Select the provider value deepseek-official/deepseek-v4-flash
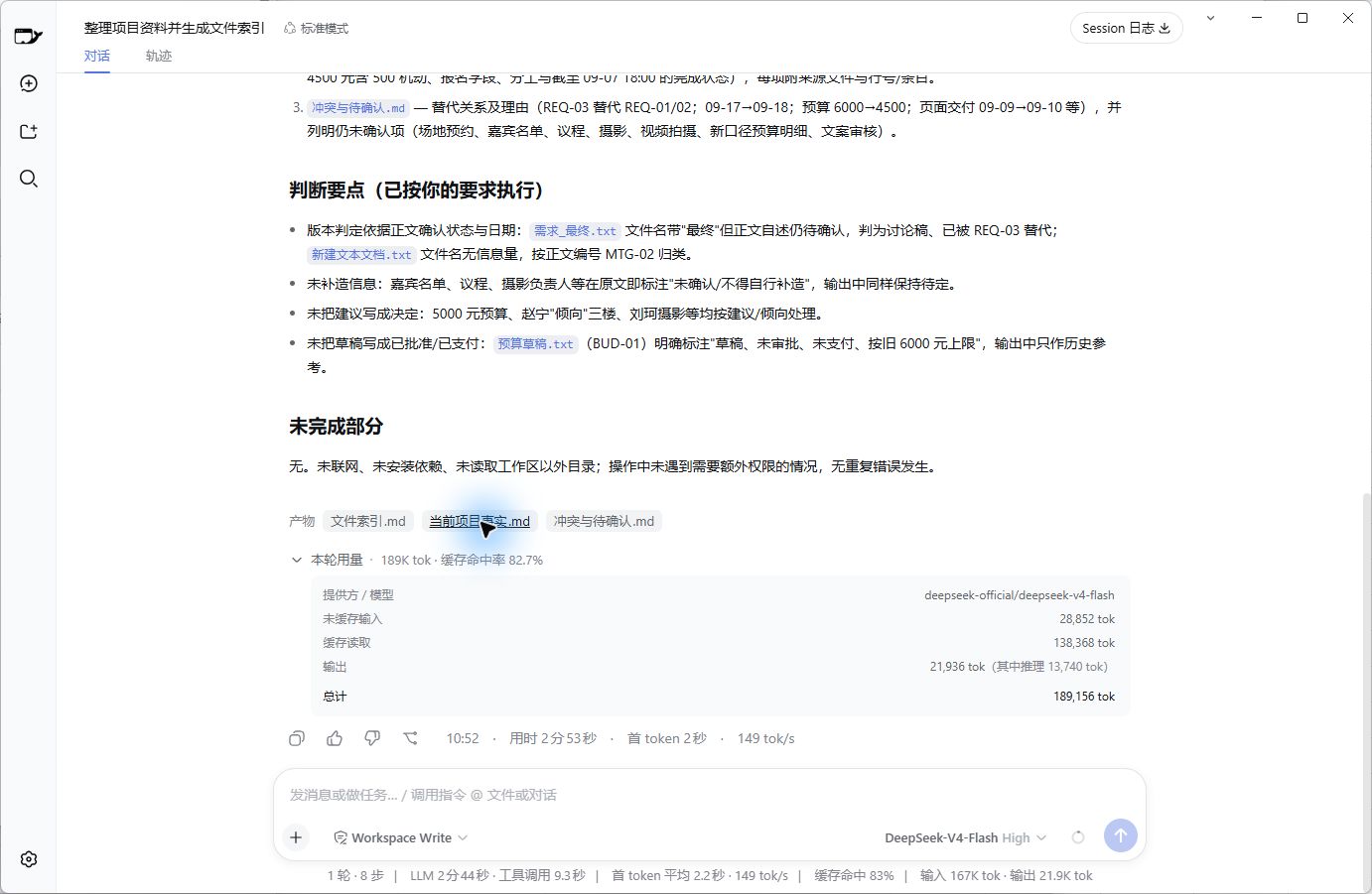This screenshot has width=1372, height=894. click(x=1020, y=595)
